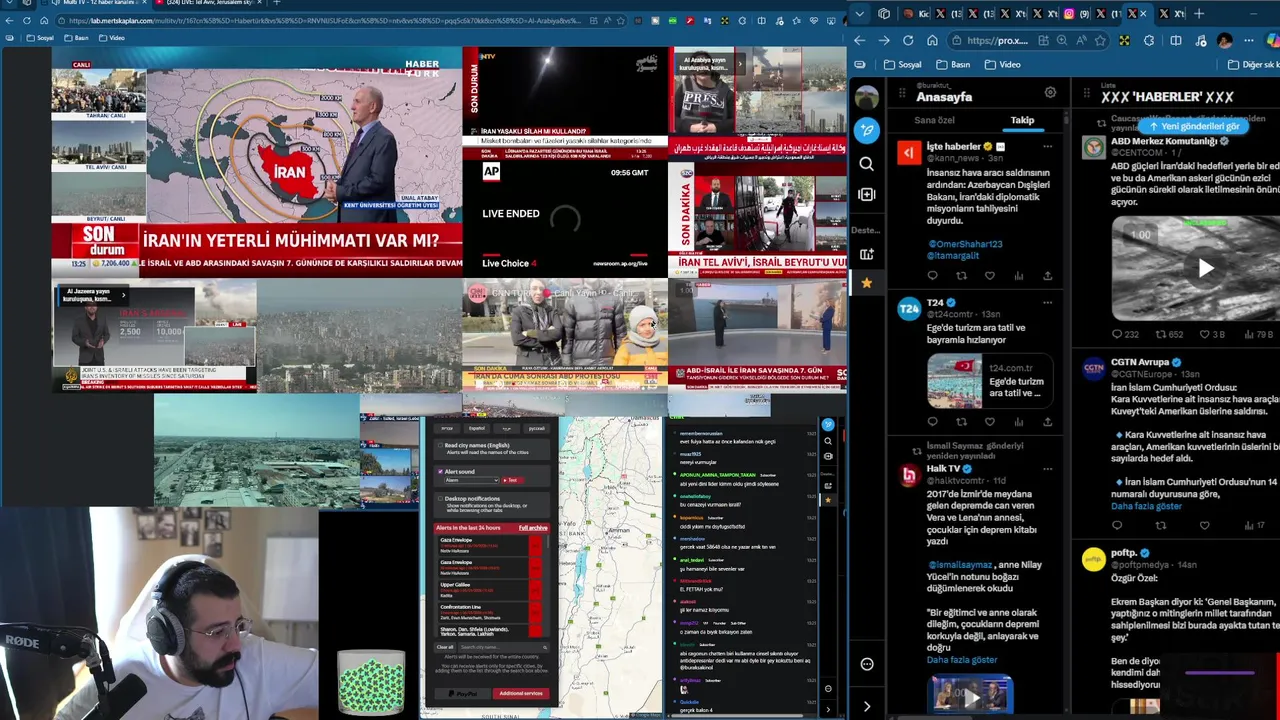Horizontal scrollbar below the chat panel
The width and height of the screenshot is (1280, 720).
point(735,716)
